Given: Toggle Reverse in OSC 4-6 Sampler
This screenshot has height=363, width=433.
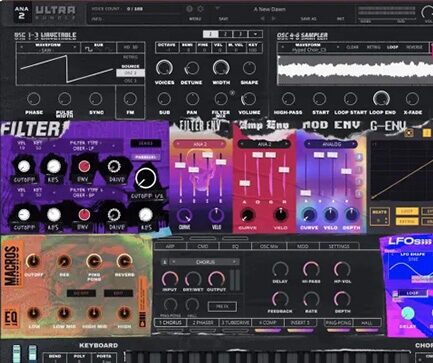Looking at the screenshot, I should (414, 47).
